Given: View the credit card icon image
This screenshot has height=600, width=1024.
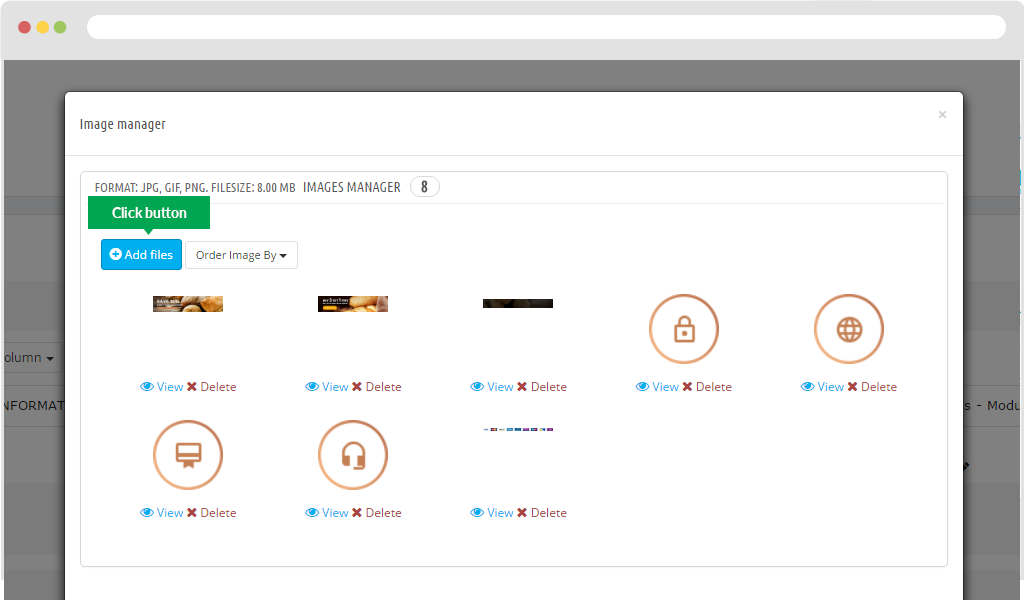Looking at the screenshot, I should pyautogui.click(x=161, y=513).
